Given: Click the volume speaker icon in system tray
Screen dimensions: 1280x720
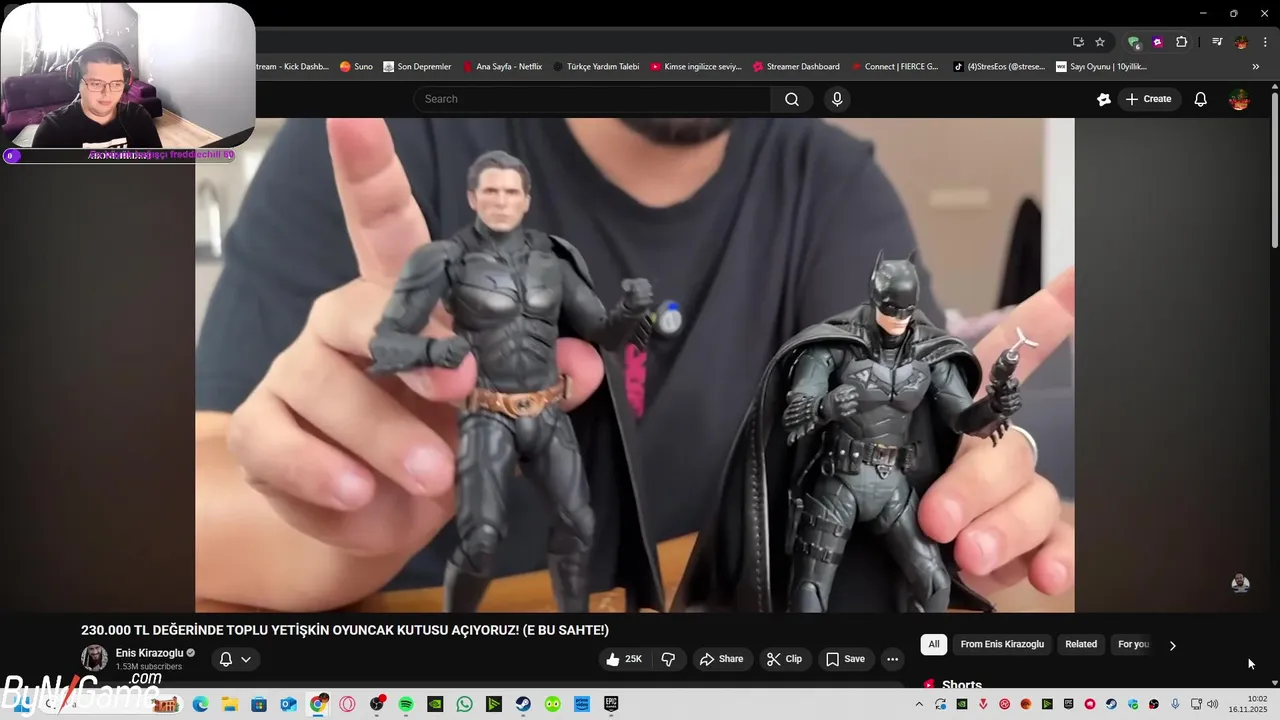Looking at the screenshot, I should click(x=1213, y=704).
